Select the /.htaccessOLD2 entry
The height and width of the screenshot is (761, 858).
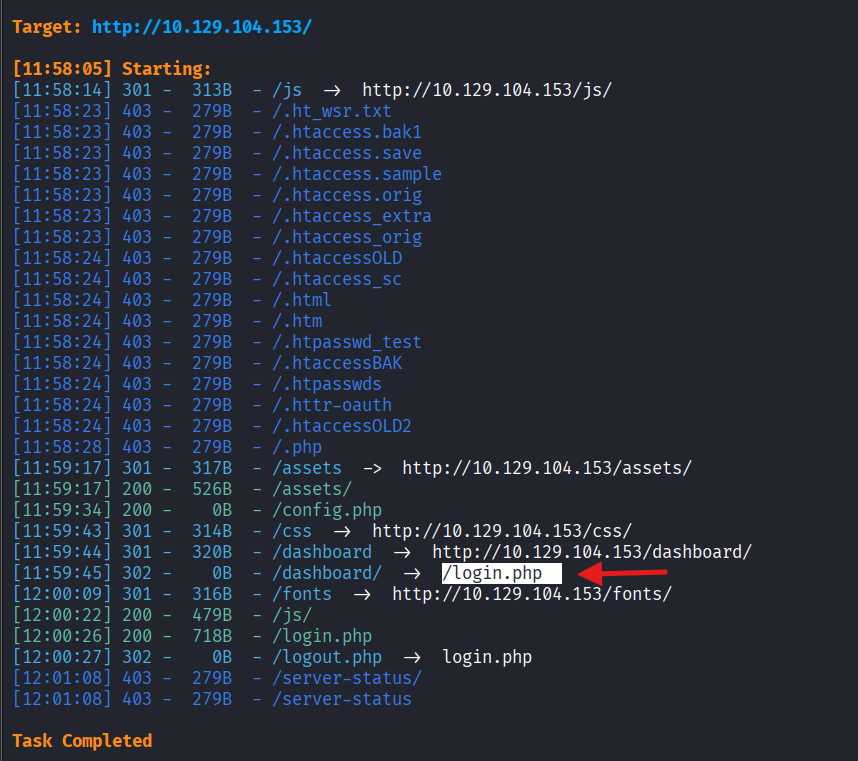[346, 426]
